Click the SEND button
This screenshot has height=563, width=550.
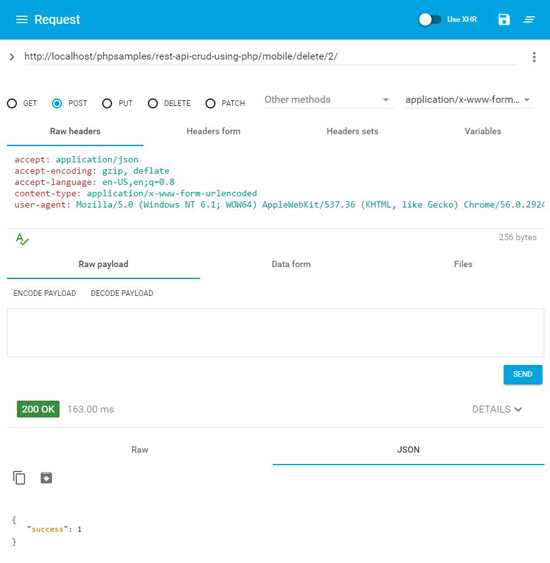[523, 374]
